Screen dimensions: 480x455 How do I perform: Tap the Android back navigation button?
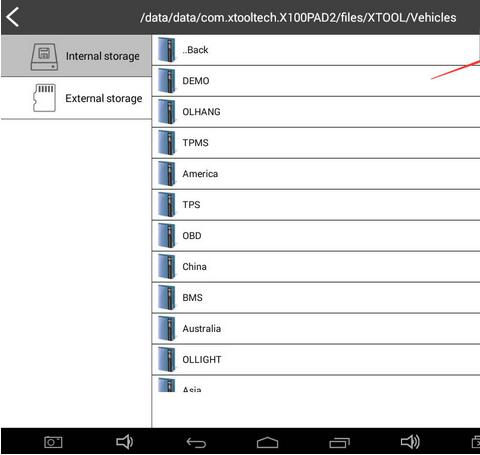point(196,443)
